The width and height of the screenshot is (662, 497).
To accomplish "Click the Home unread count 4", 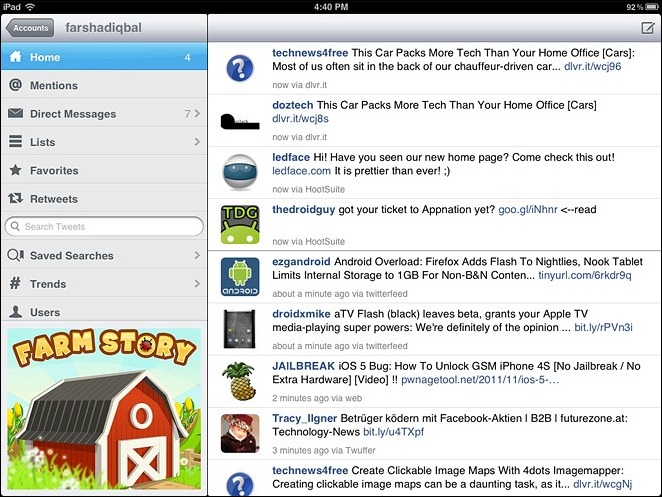I will [x=187, y=57].
